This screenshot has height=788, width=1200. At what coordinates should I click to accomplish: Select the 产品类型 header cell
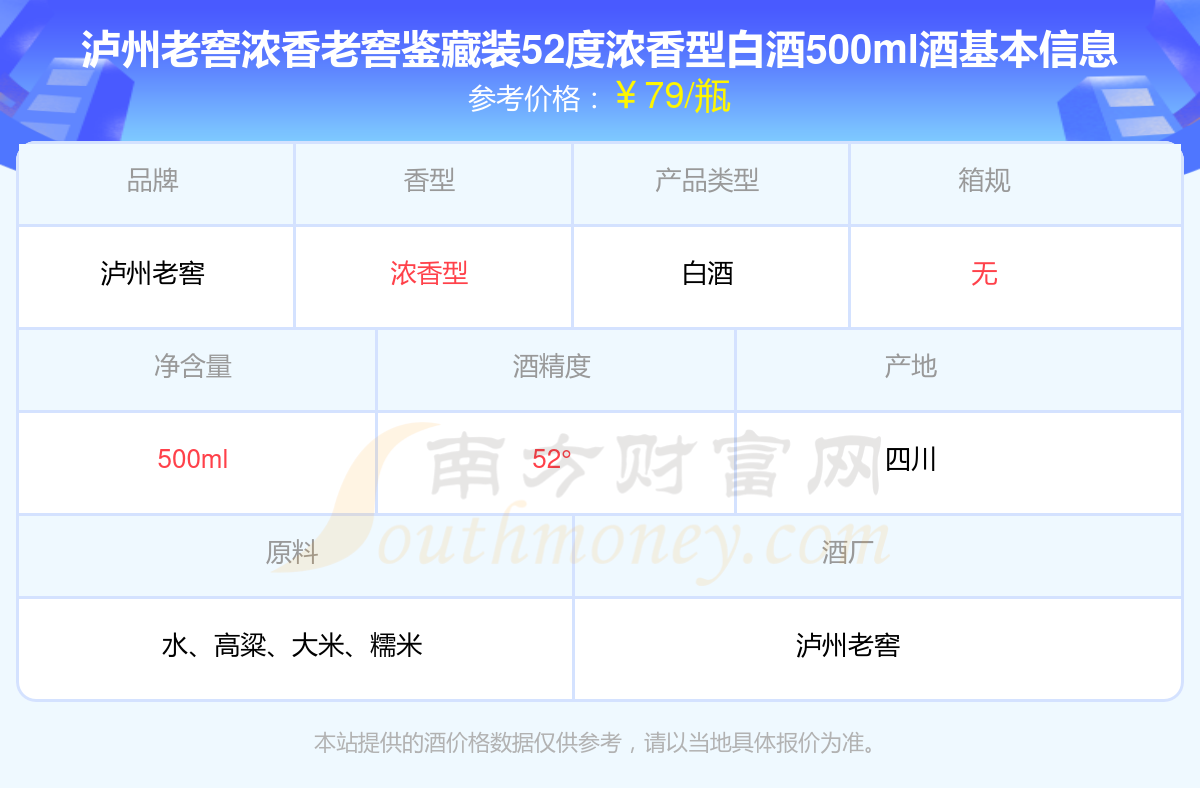point(711,183)
